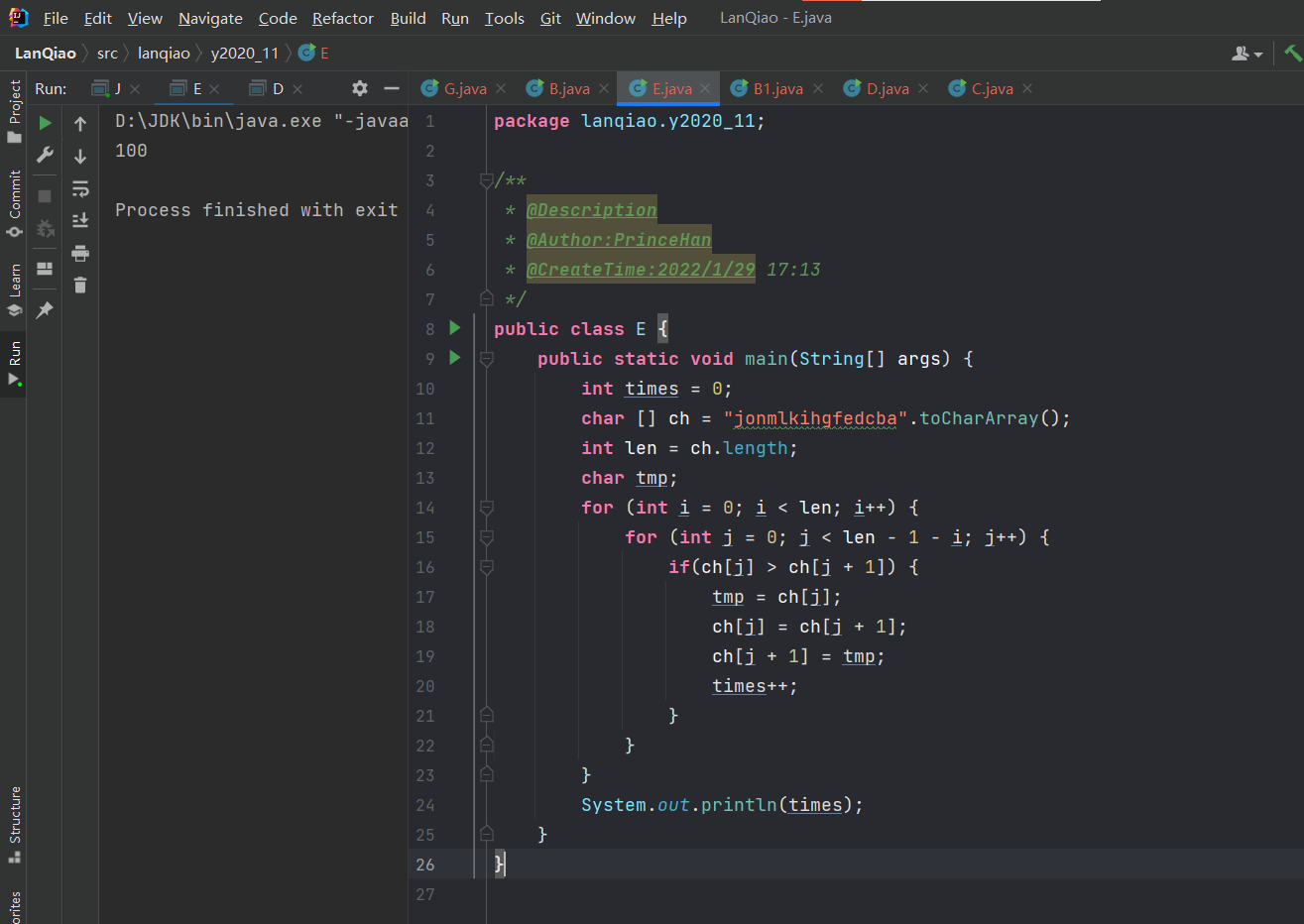Open Run panel settings gear

360,88
